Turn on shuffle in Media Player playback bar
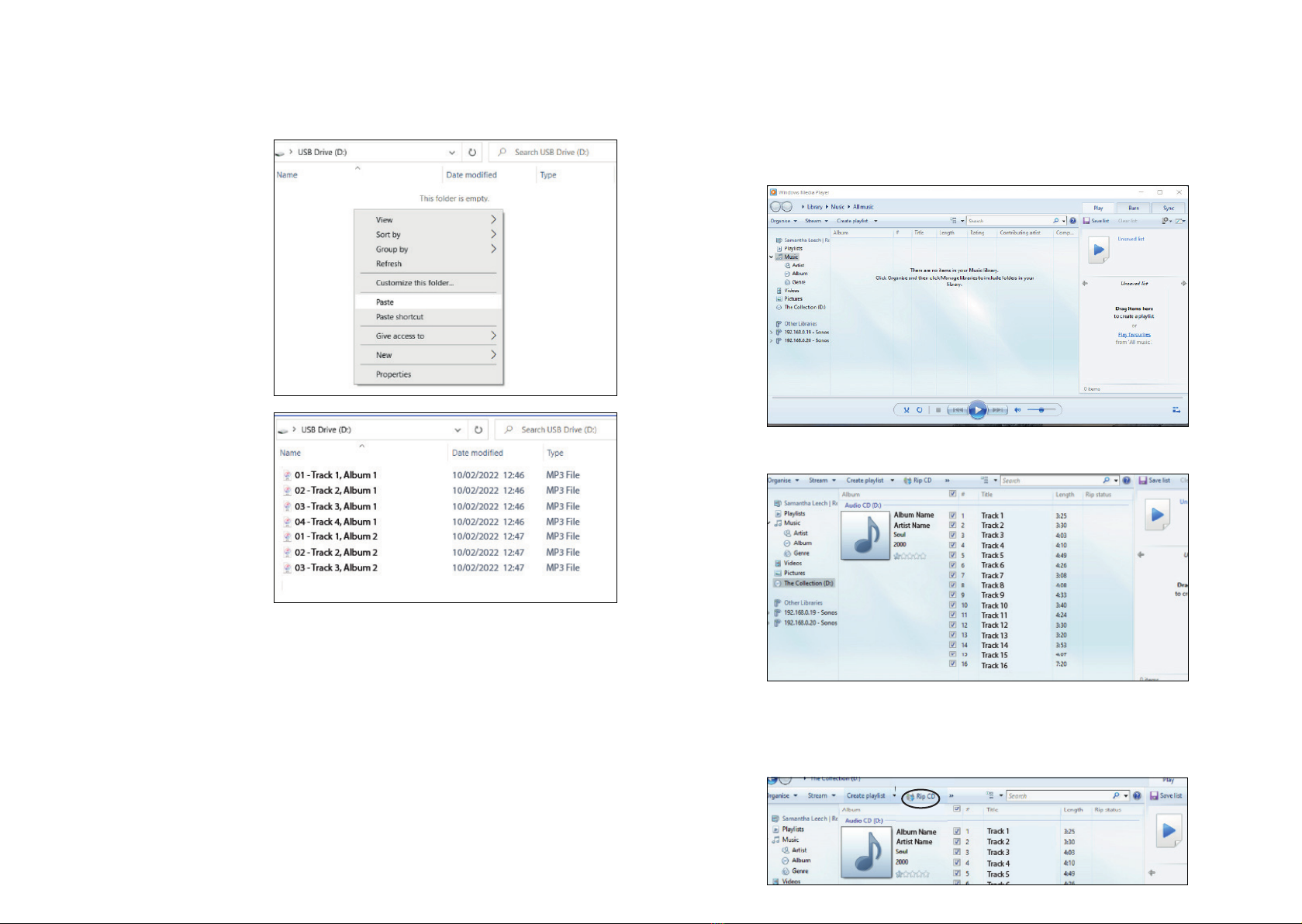1302x924 pixels. click(x=906, y=410)
